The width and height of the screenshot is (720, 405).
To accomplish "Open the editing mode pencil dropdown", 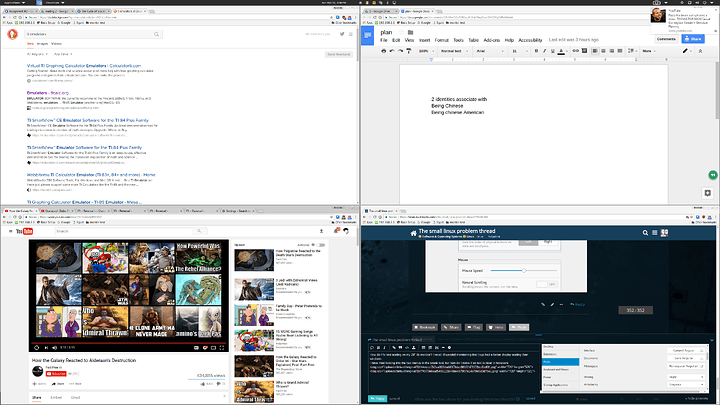I will pos(687,51).
